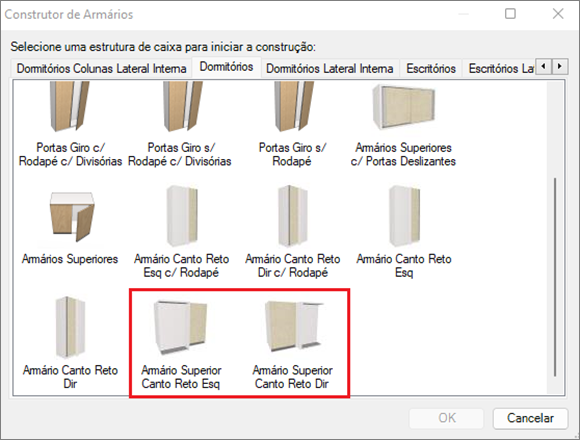Viewport: 580px width, 440px height.
Task: Switch to the Escritórios tab
Action: click(431, 68)
